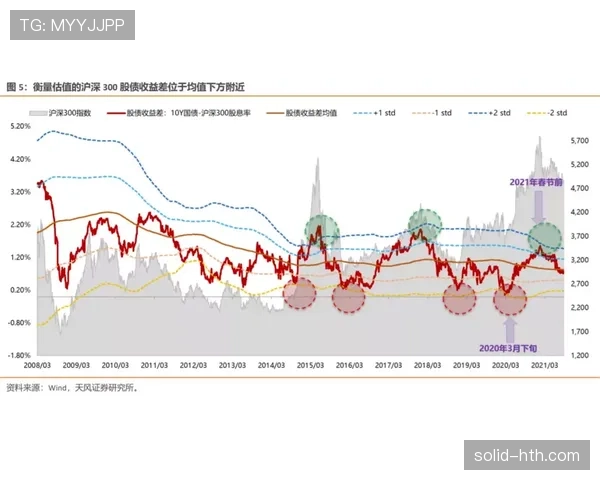The image size is (600, 480).
Task: Click the green circle near 2015/03 peak
Action: pos(322,233)
